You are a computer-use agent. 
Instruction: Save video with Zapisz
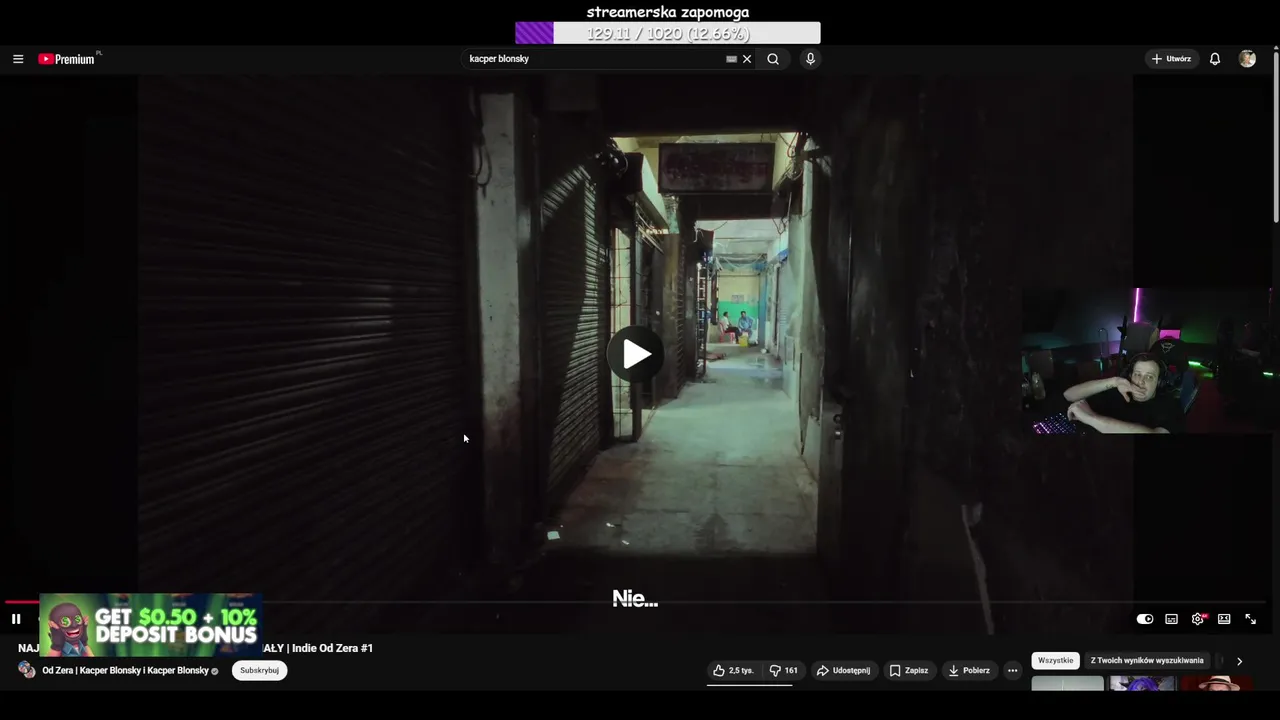[x=909, y=670]
